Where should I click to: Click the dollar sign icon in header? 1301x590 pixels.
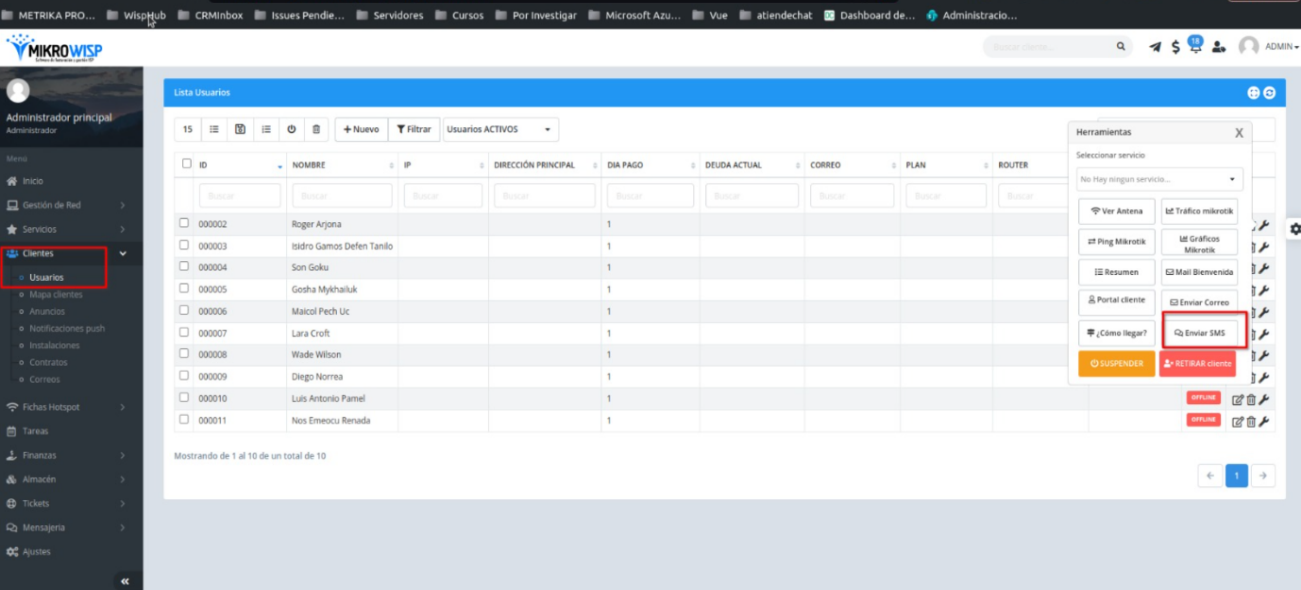pyautogui.click(x=1175, y=47)
